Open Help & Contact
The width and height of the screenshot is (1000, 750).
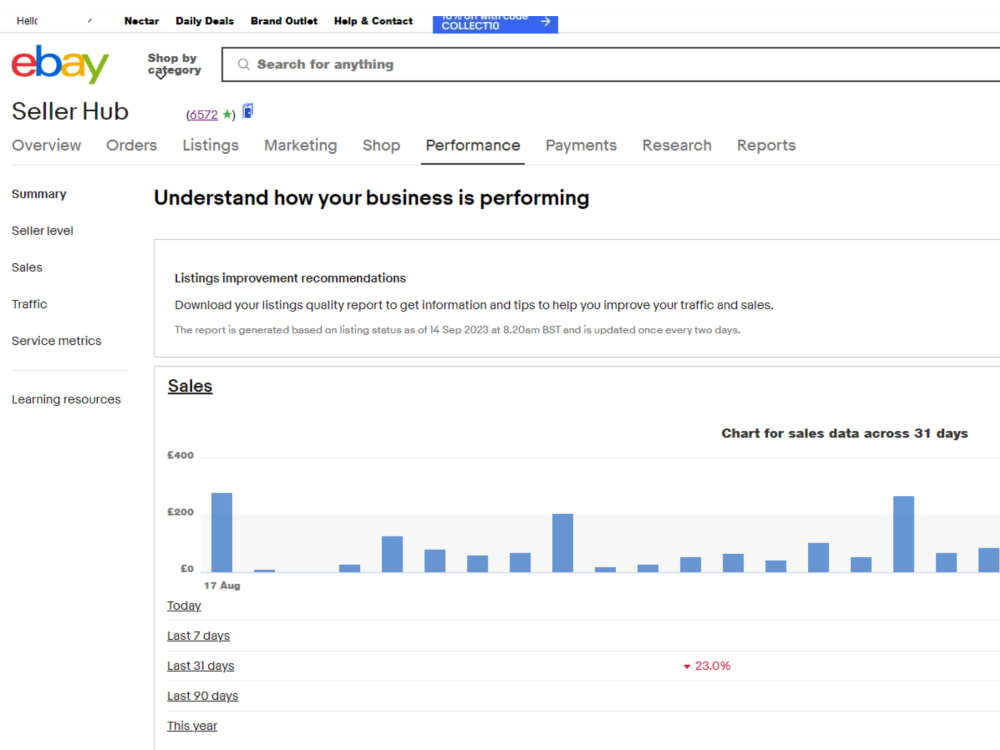coord(373,20)
